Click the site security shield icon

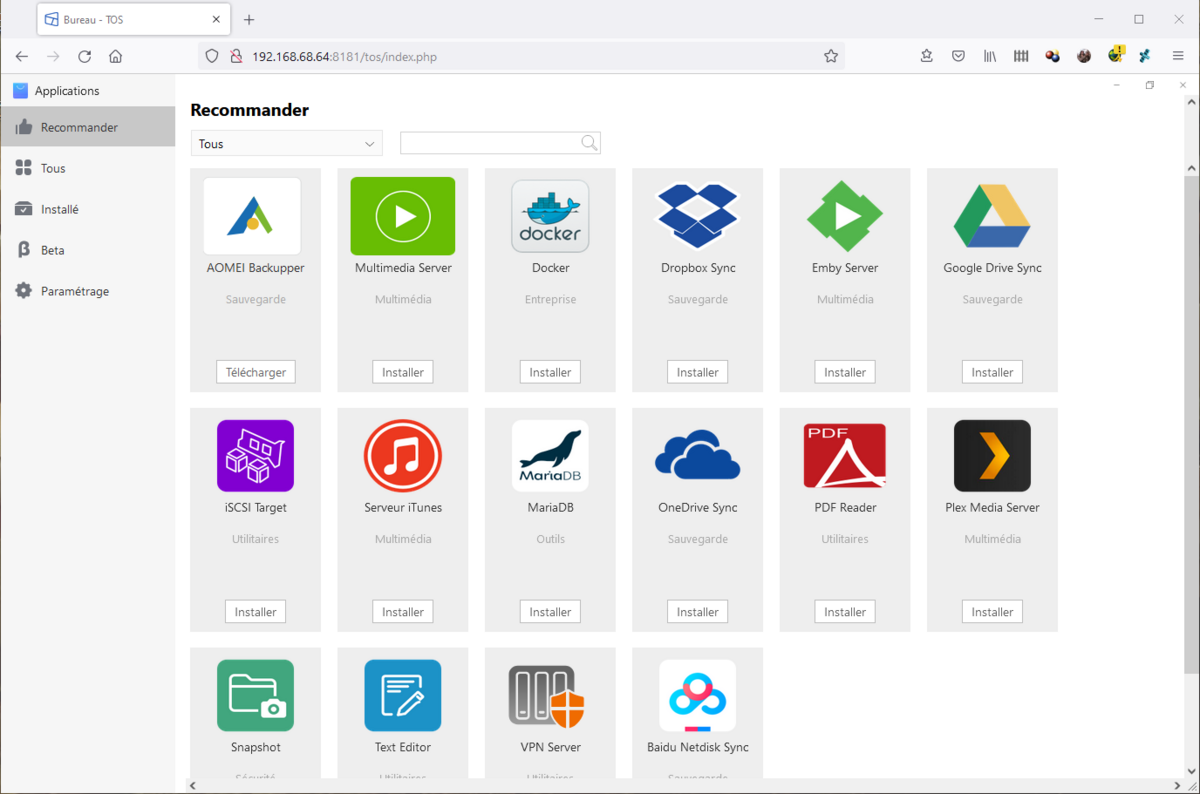(x=212, y=57)
